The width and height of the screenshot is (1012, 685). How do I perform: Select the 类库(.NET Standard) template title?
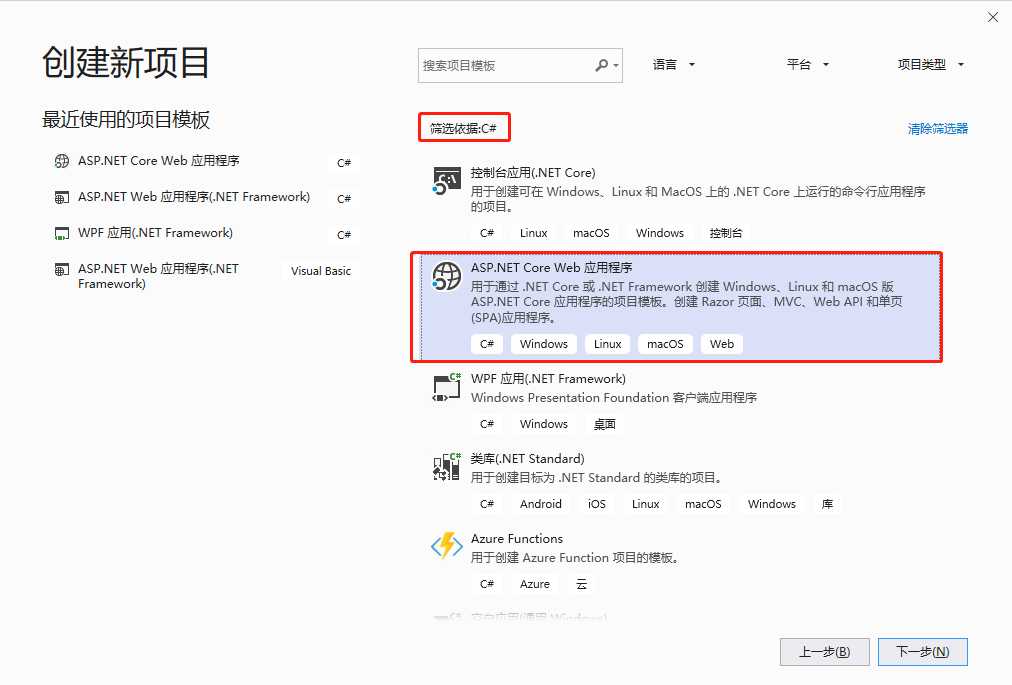tap(527, 458)
